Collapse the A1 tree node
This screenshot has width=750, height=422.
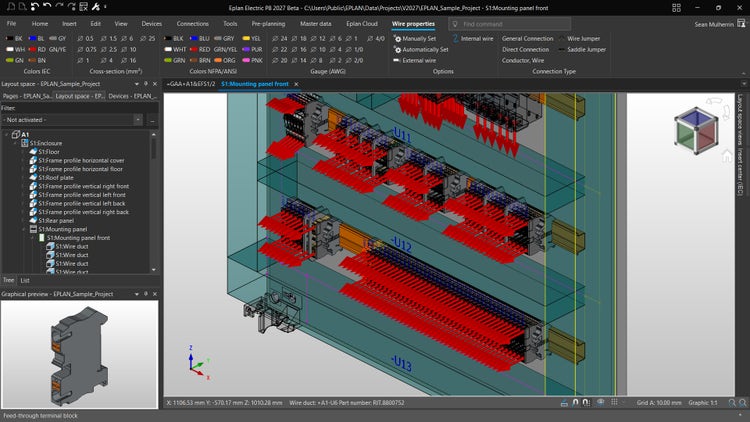tap(6, 134)
